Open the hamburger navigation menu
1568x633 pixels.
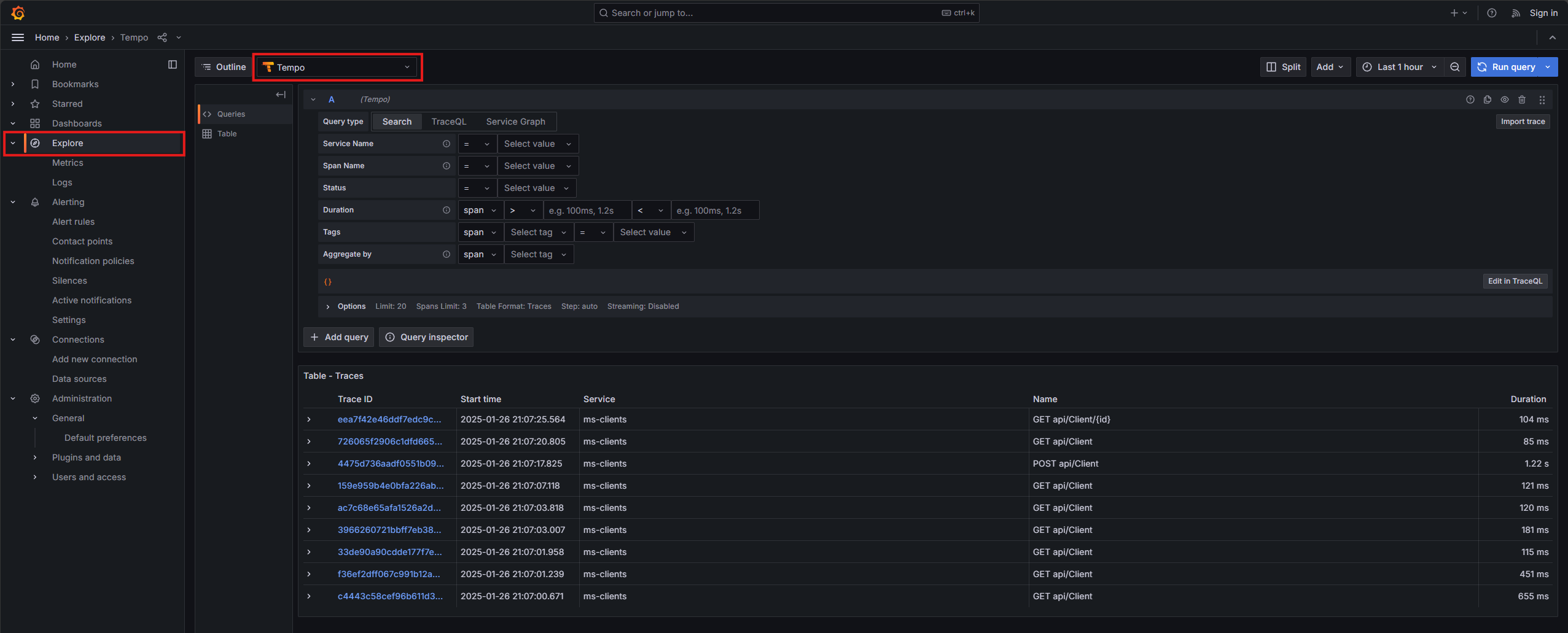coord(18,37)
